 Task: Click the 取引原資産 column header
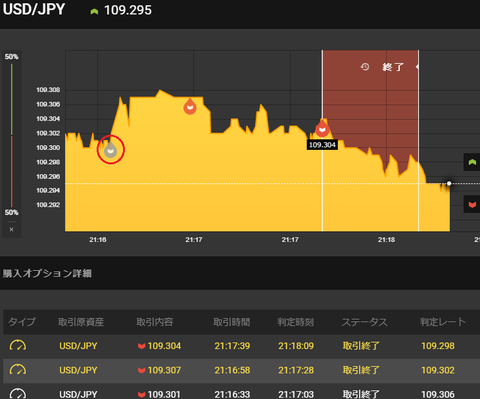point(81,322)
